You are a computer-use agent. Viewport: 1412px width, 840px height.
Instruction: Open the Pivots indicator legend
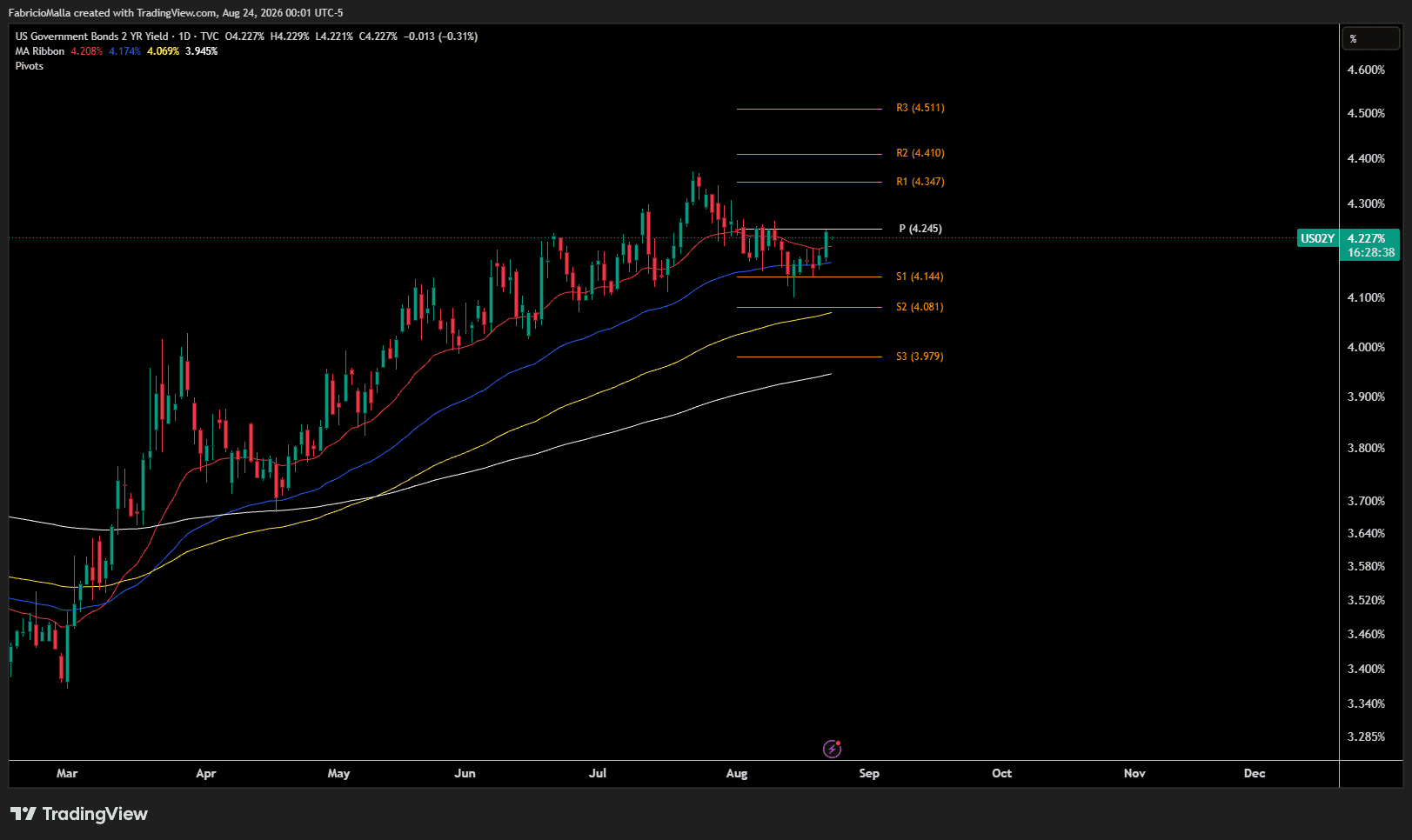point(30,66)
